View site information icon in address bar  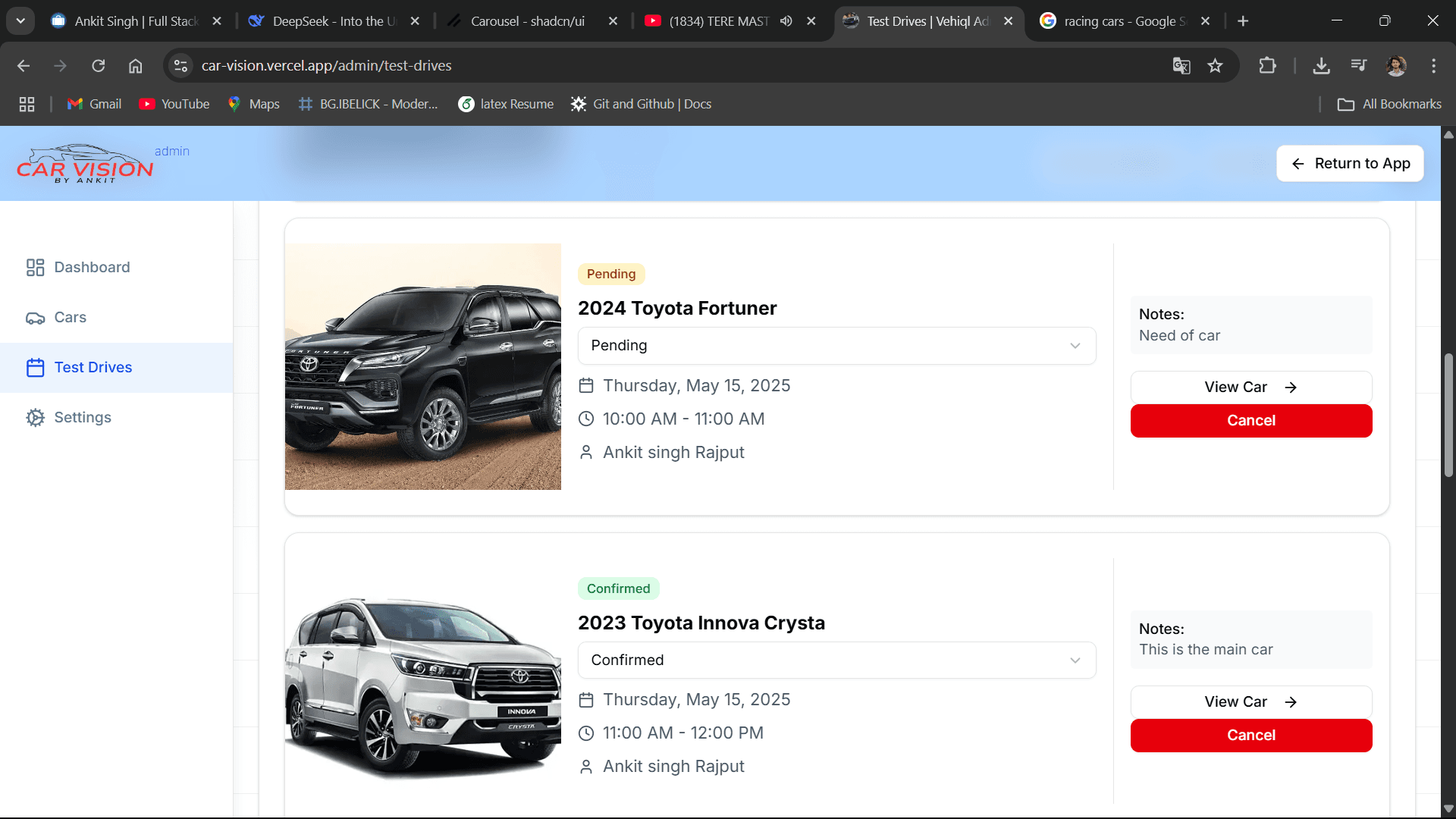tap(180, 66)
